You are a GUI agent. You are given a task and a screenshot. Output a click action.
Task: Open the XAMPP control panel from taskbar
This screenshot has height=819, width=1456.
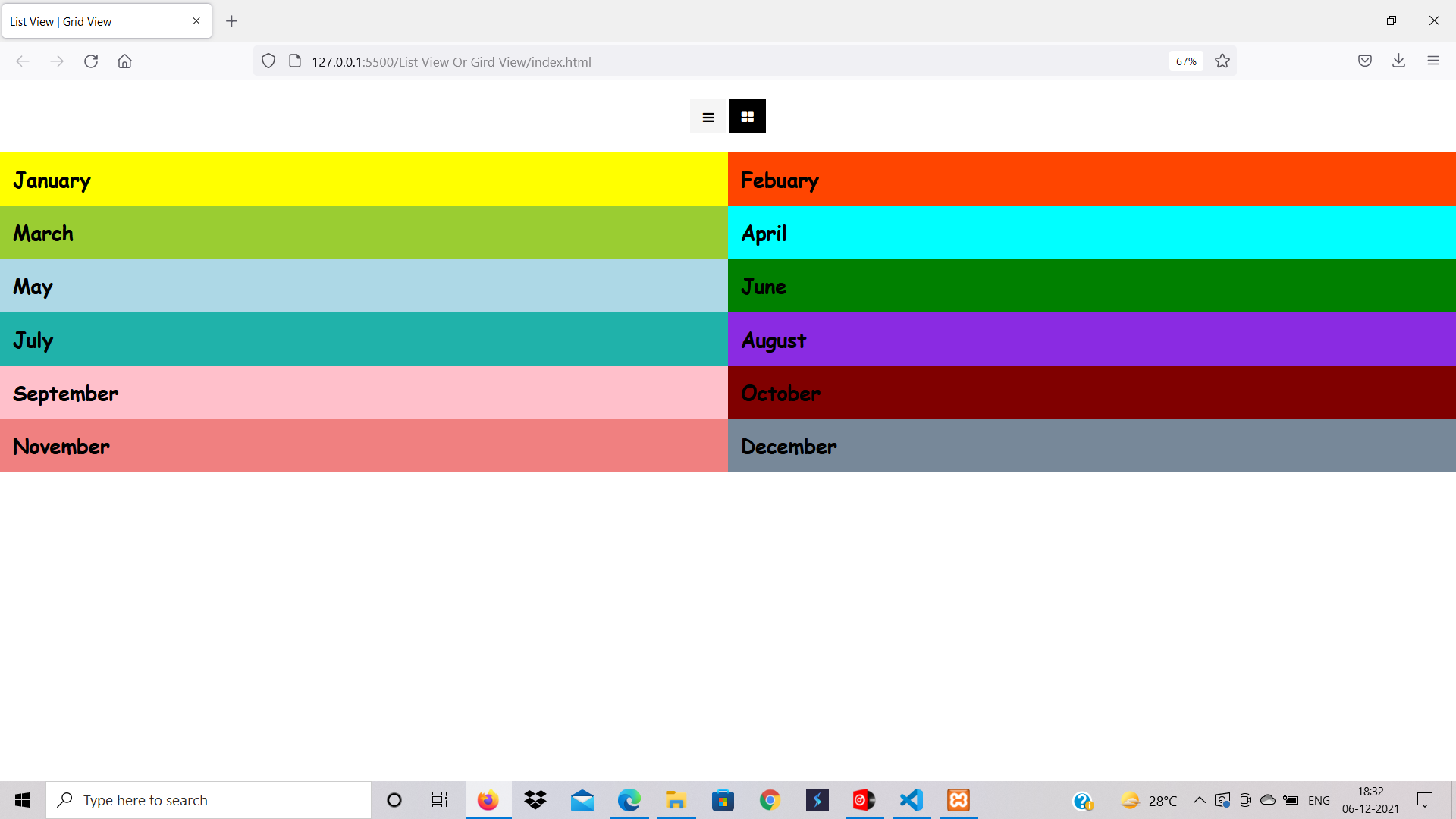[958, 800]
